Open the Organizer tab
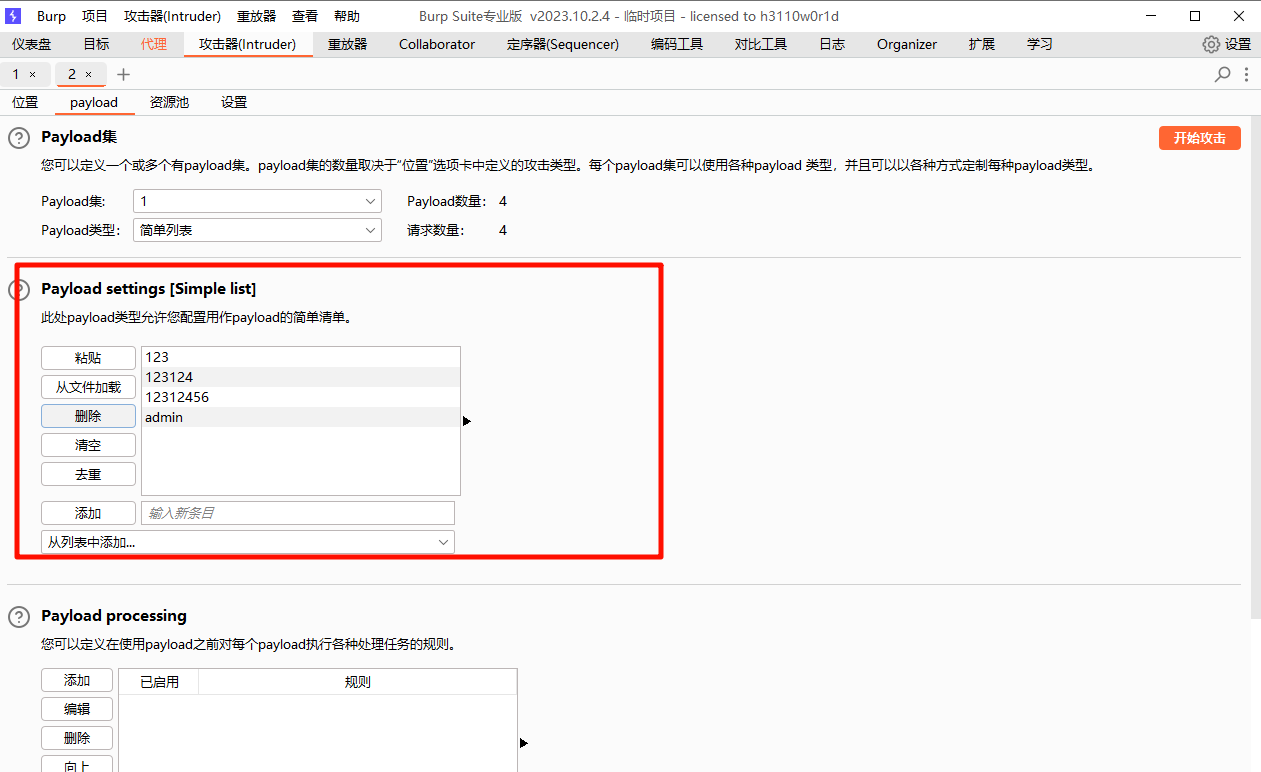This screenshot has width=1261, height=772. click(x=907, y=44)
